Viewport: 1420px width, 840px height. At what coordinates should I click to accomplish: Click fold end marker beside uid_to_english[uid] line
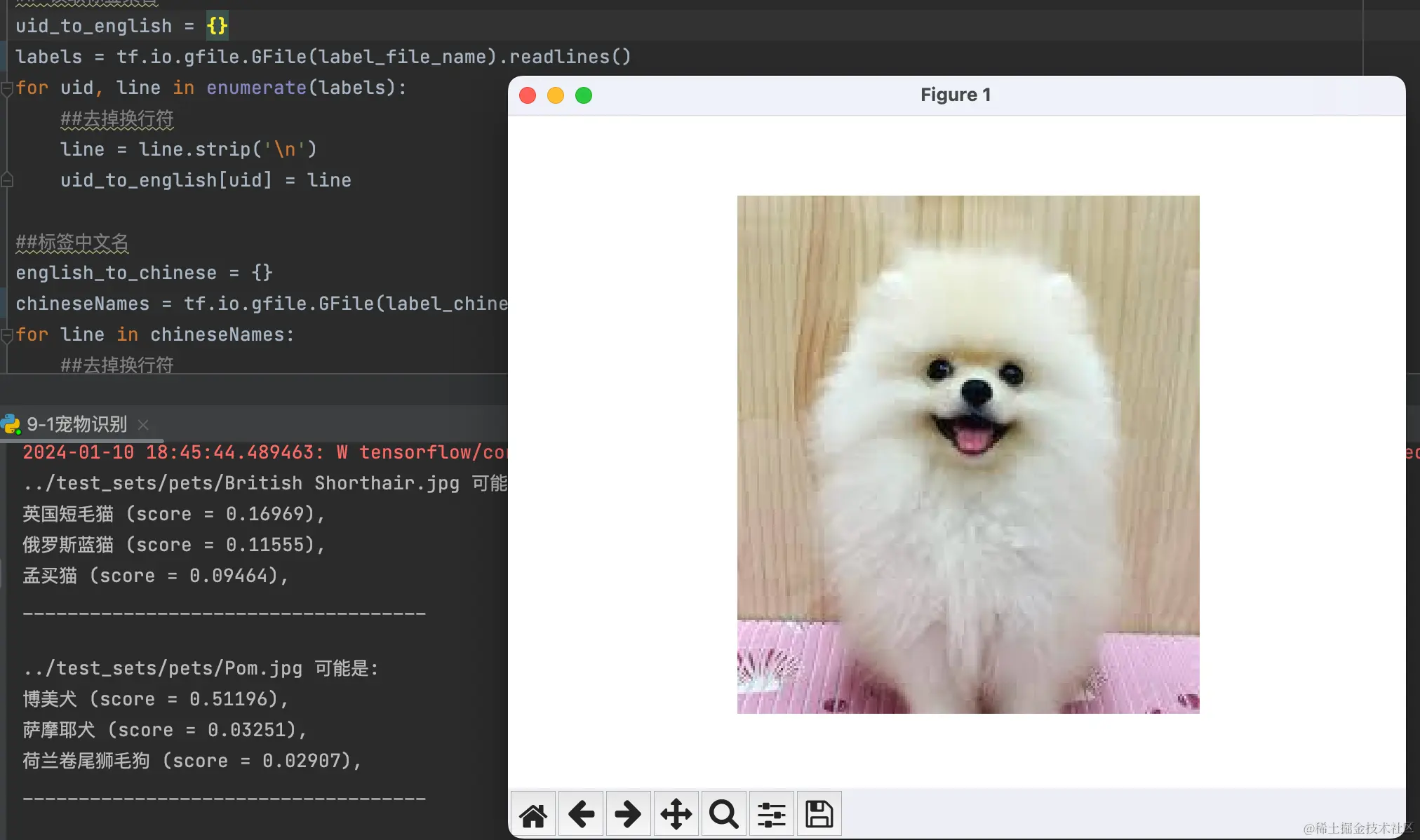point(7,180)
